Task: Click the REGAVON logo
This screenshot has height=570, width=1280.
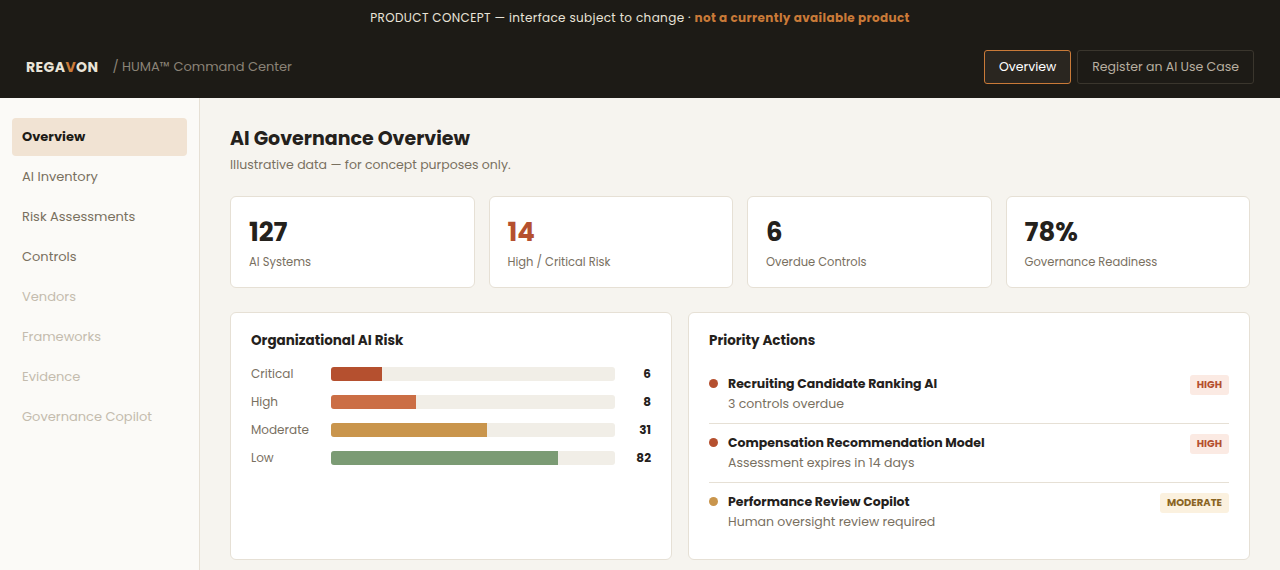Action: 62,67
